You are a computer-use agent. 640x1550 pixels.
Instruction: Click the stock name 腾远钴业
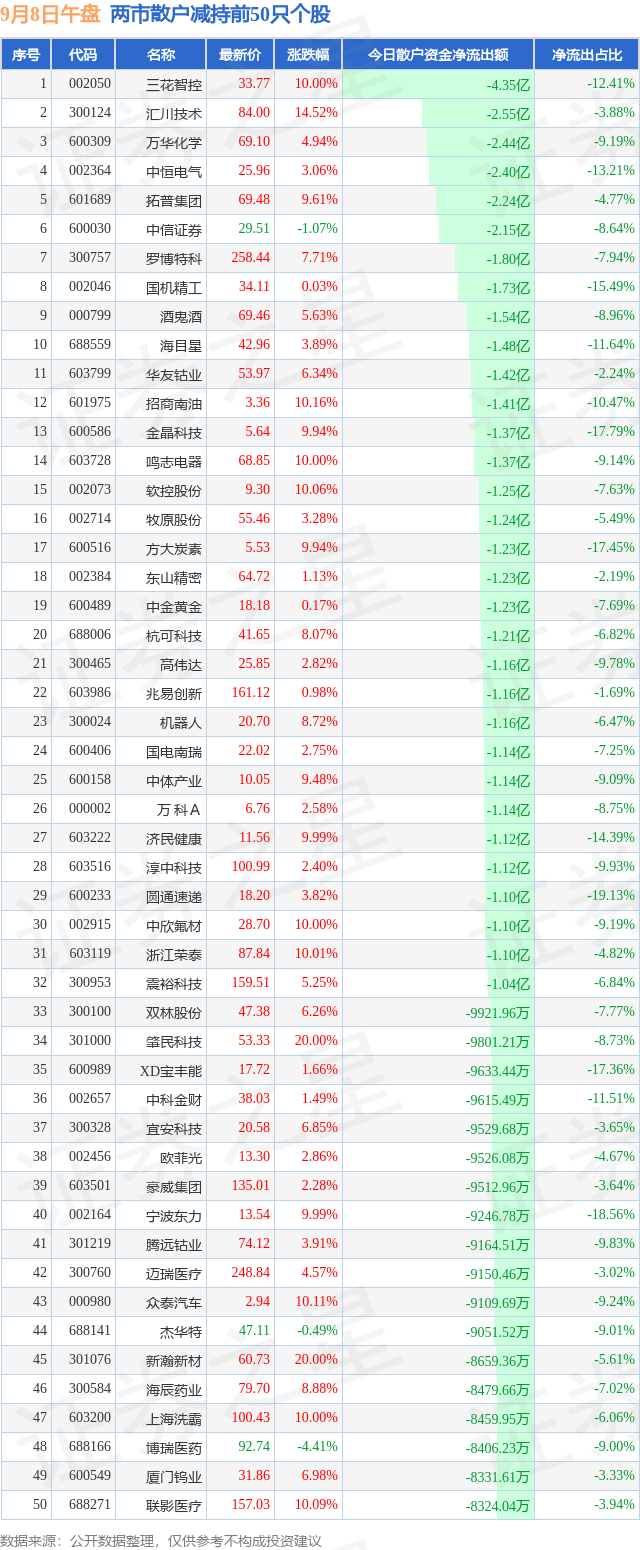click(x=174, y=1244)
